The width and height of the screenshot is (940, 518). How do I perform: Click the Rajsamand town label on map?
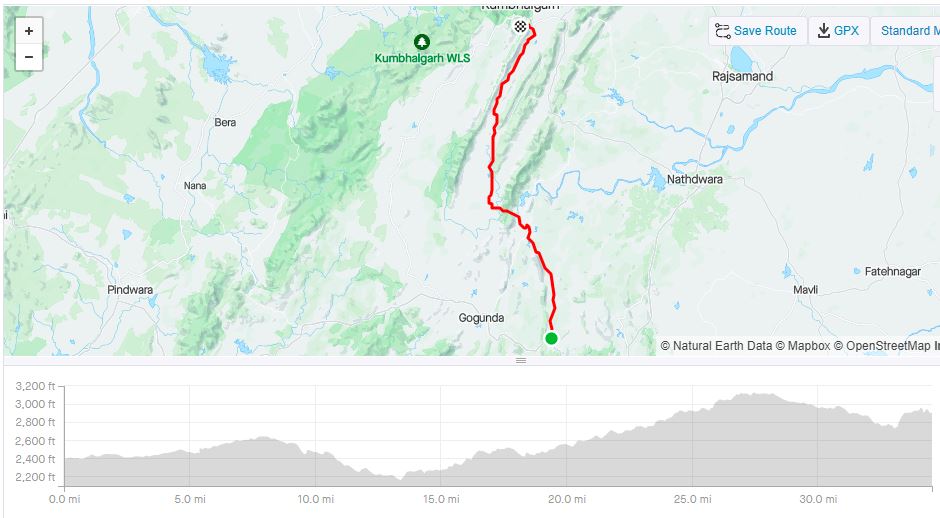click(x=742, y=76)
